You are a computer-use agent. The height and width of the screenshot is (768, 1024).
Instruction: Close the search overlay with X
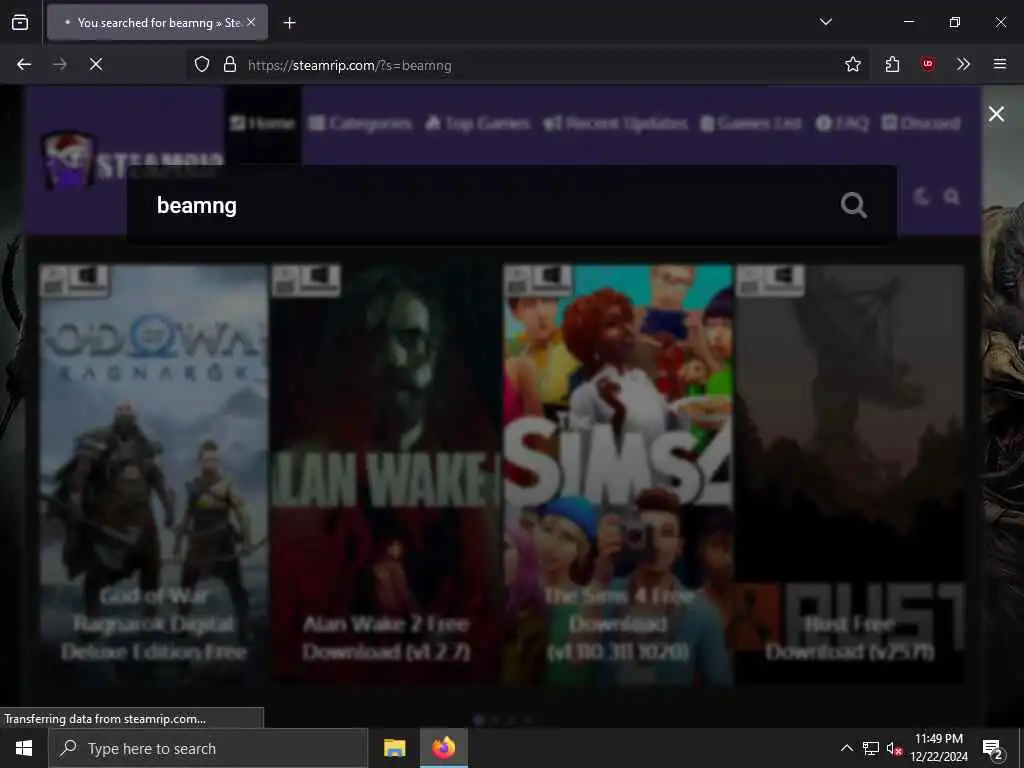(x=996, y=114)
